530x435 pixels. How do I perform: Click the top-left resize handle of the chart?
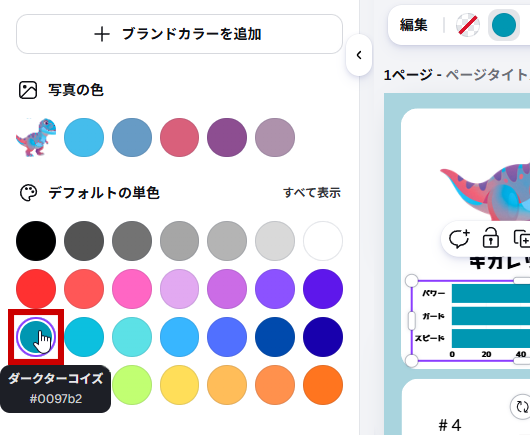tap(412, 281)
